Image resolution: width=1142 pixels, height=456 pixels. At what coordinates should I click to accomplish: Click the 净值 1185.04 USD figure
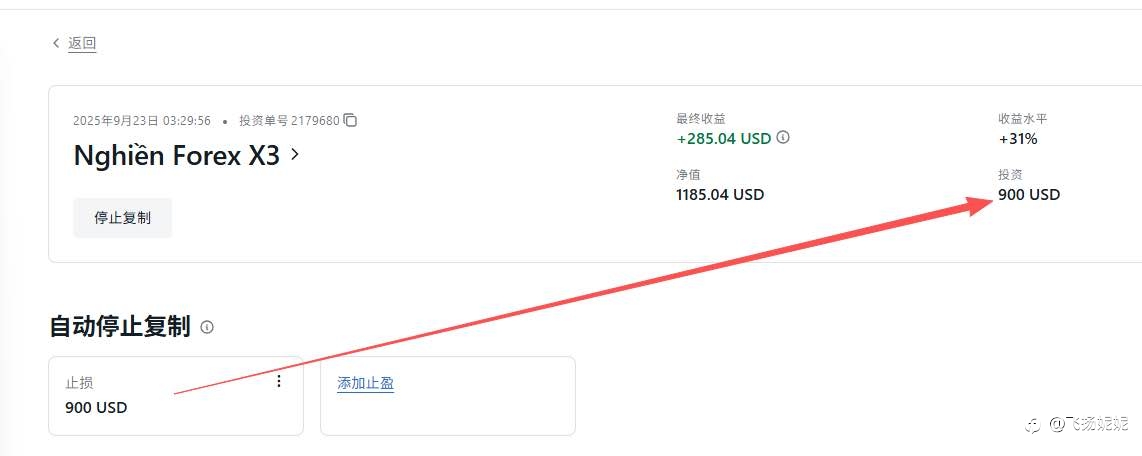pos(719,194)
